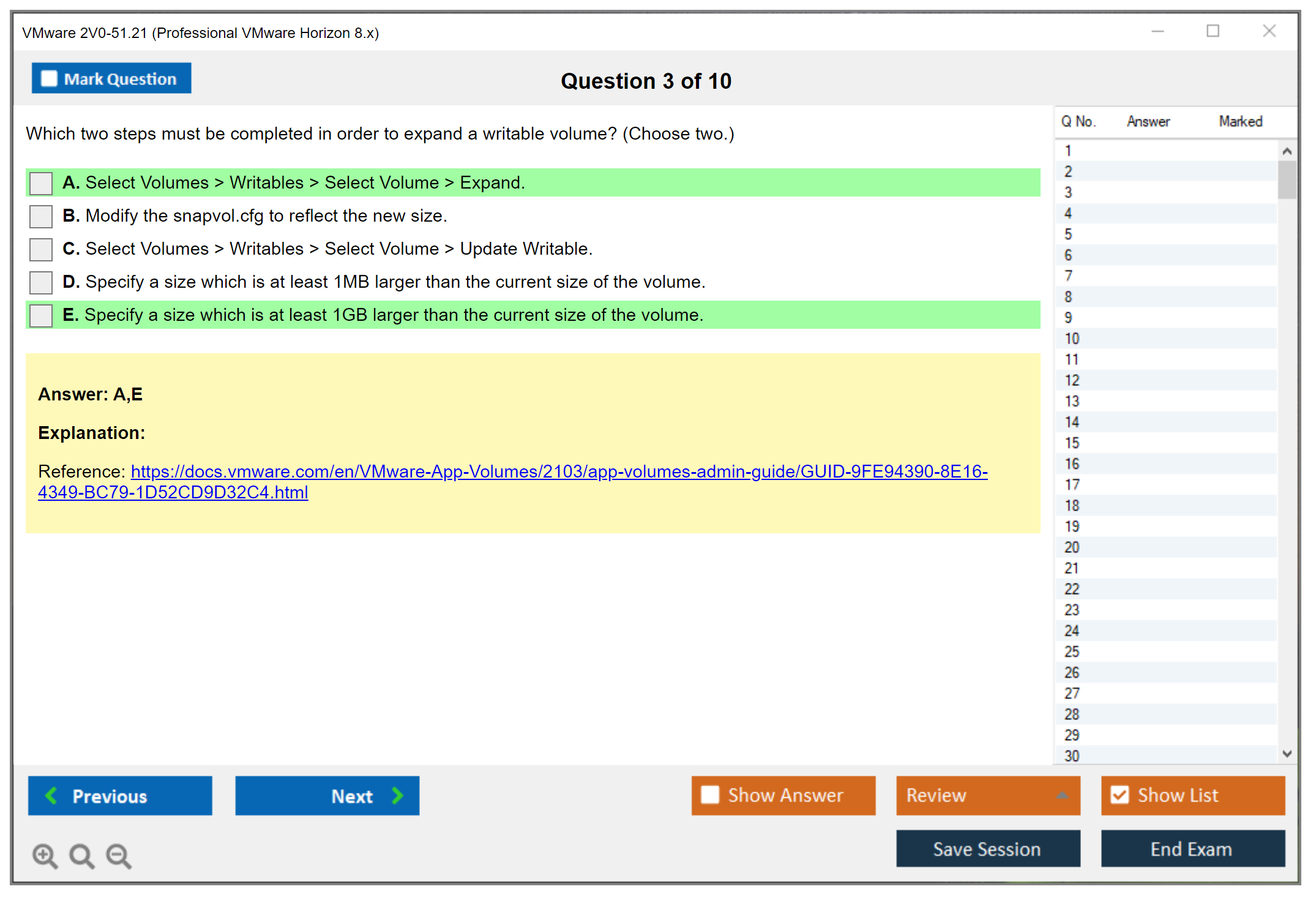Screen dimensions: 1316x900
Task: Click the zoom out magnifier icon
Action: click(118, 855)
